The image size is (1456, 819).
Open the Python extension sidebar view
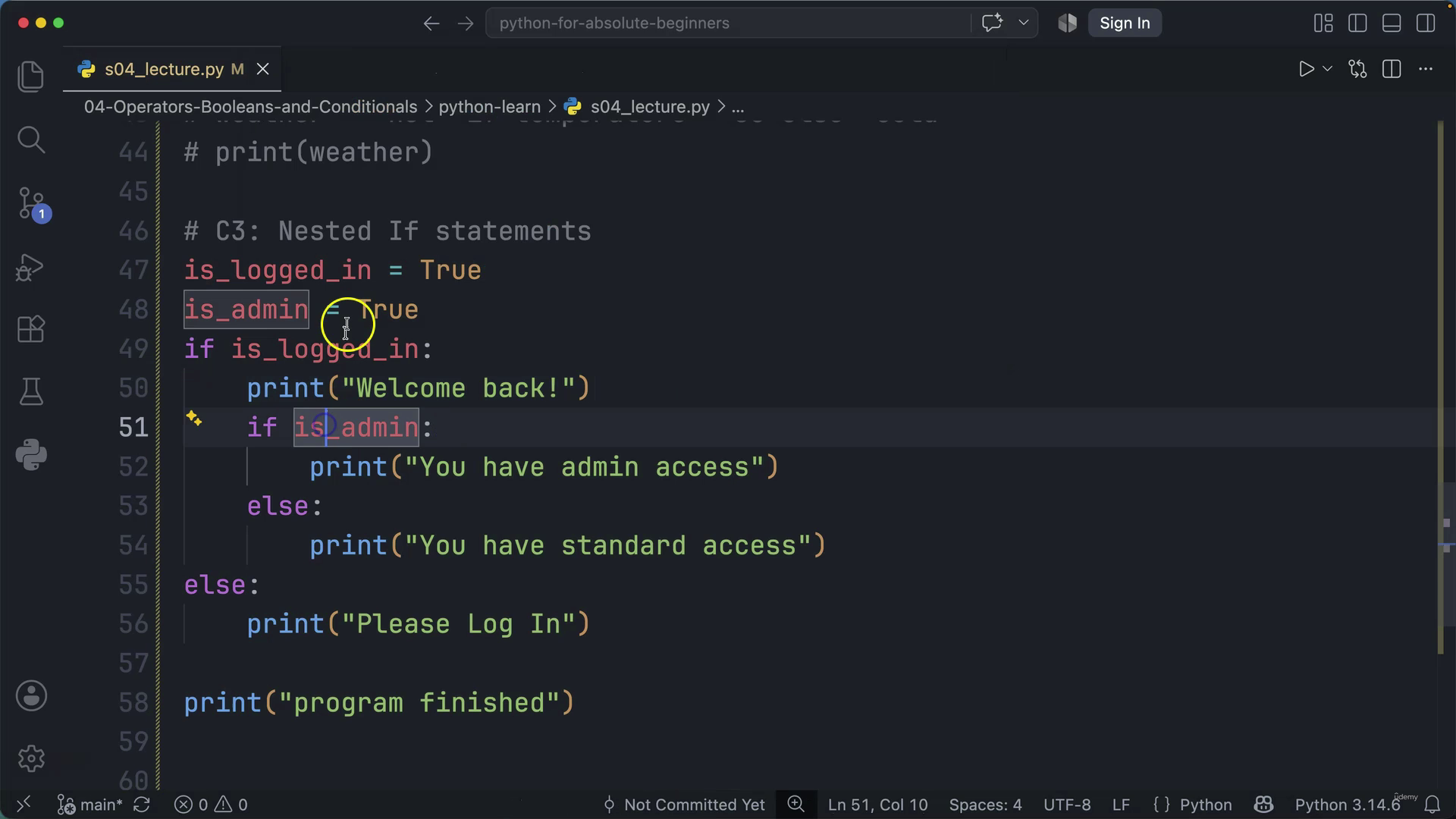pos(31,455)
